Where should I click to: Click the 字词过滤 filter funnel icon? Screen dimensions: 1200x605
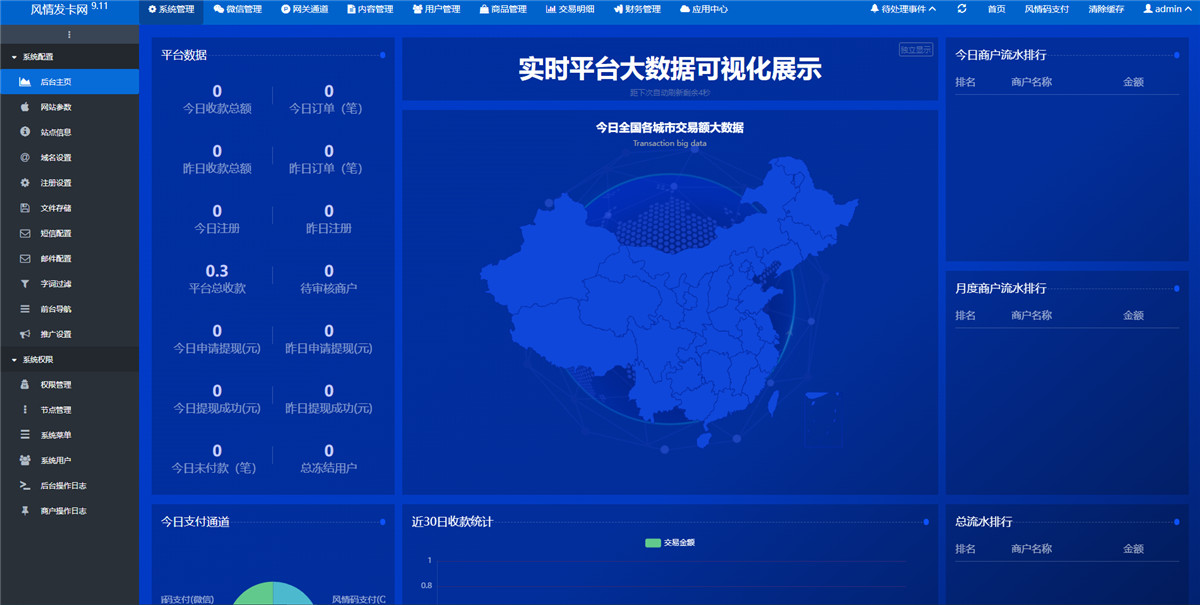pyautogui.click(x=25, y=284)
